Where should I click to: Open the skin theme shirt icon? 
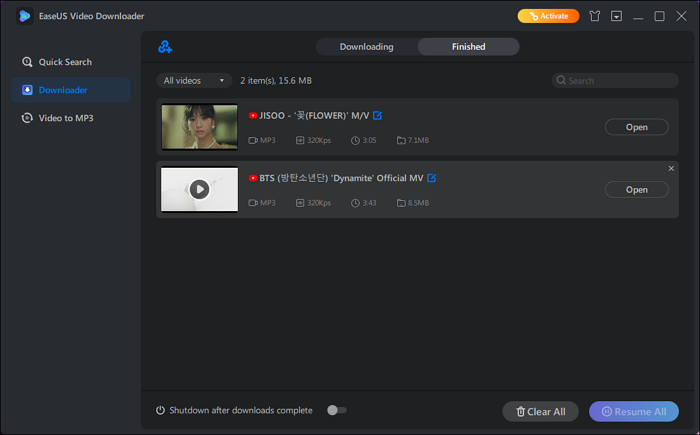point(596,16)
